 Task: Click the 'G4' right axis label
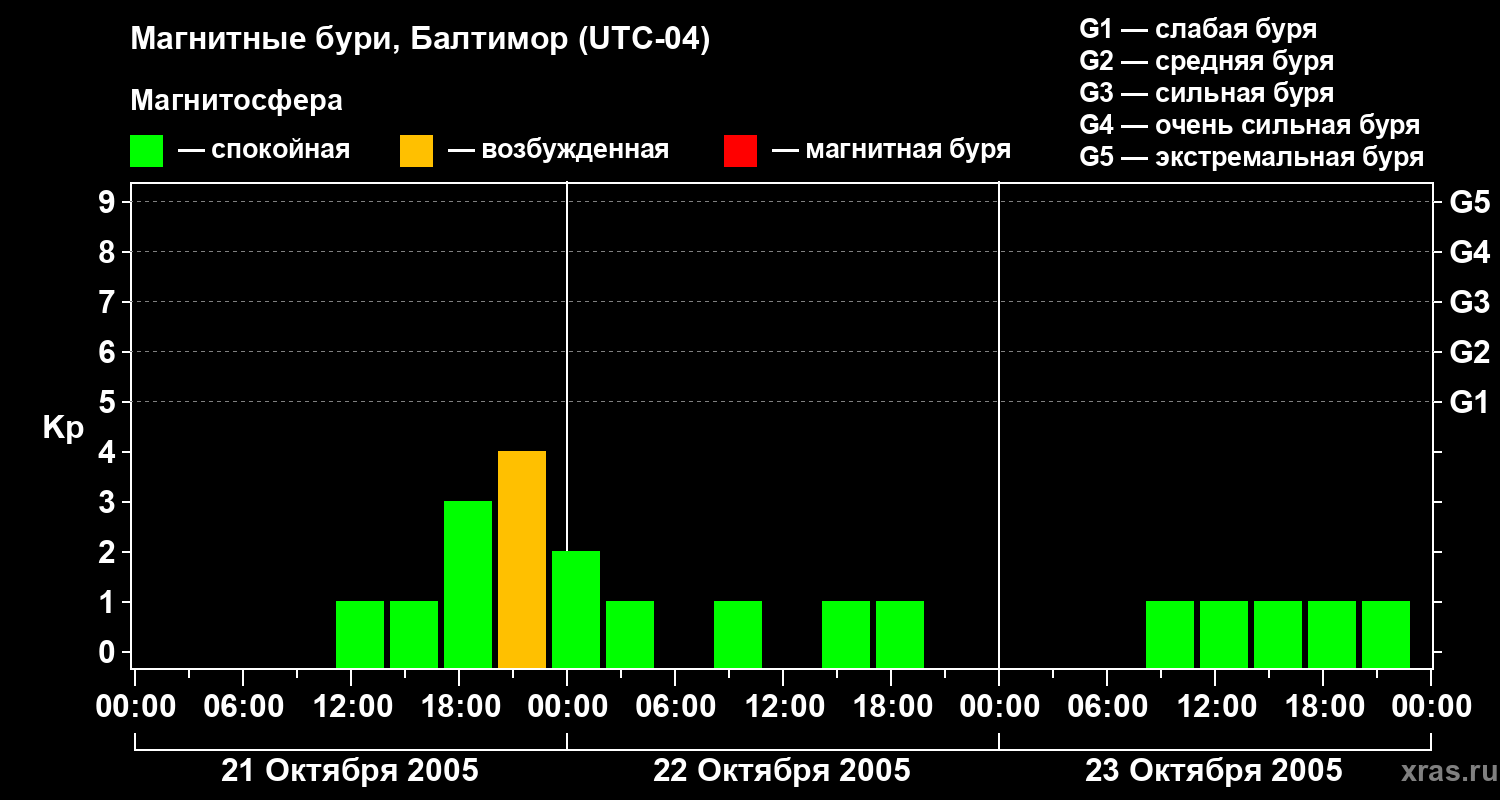coord(1469,252)
